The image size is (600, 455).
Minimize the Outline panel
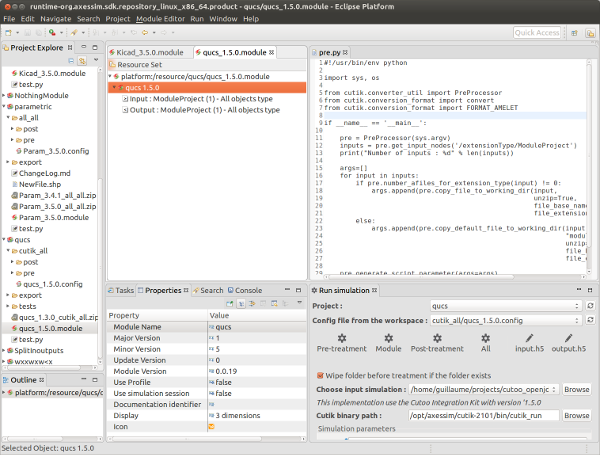[83, 380]
